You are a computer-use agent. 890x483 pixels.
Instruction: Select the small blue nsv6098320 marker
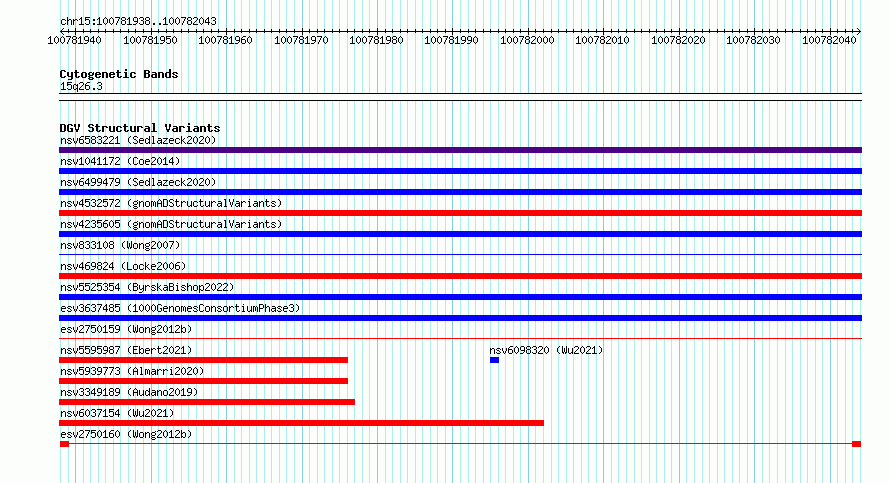point(494,360)
